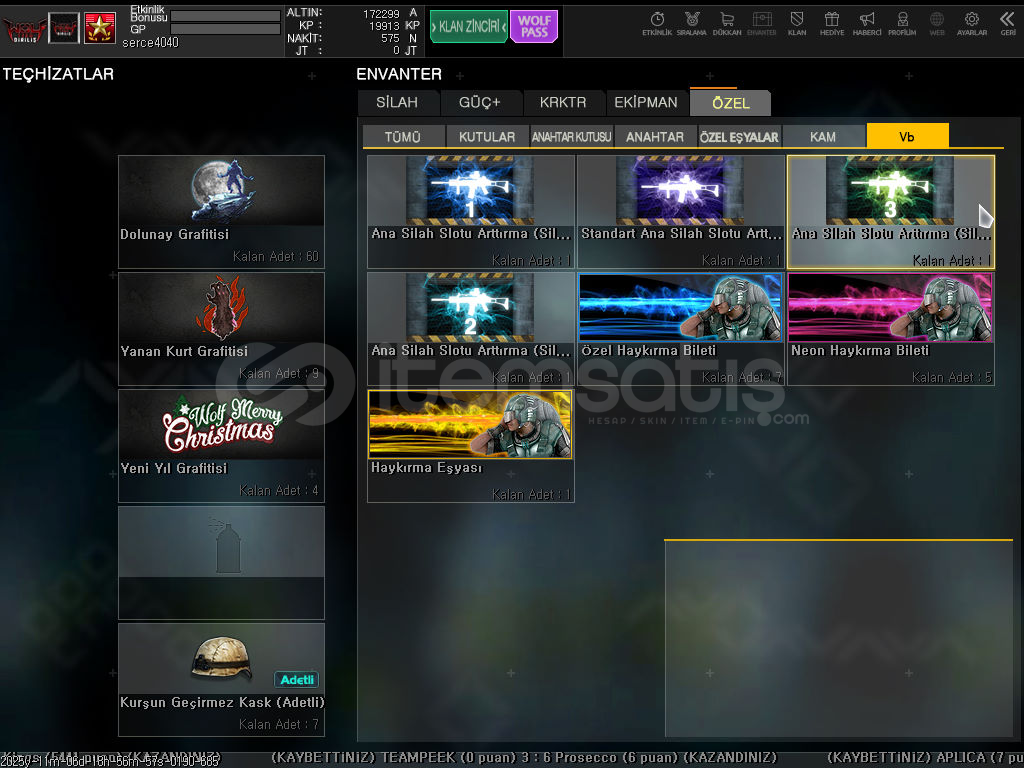1024x768 pixels.
Task: Open the Haberci megaphone icon
Action: (867, 23)
